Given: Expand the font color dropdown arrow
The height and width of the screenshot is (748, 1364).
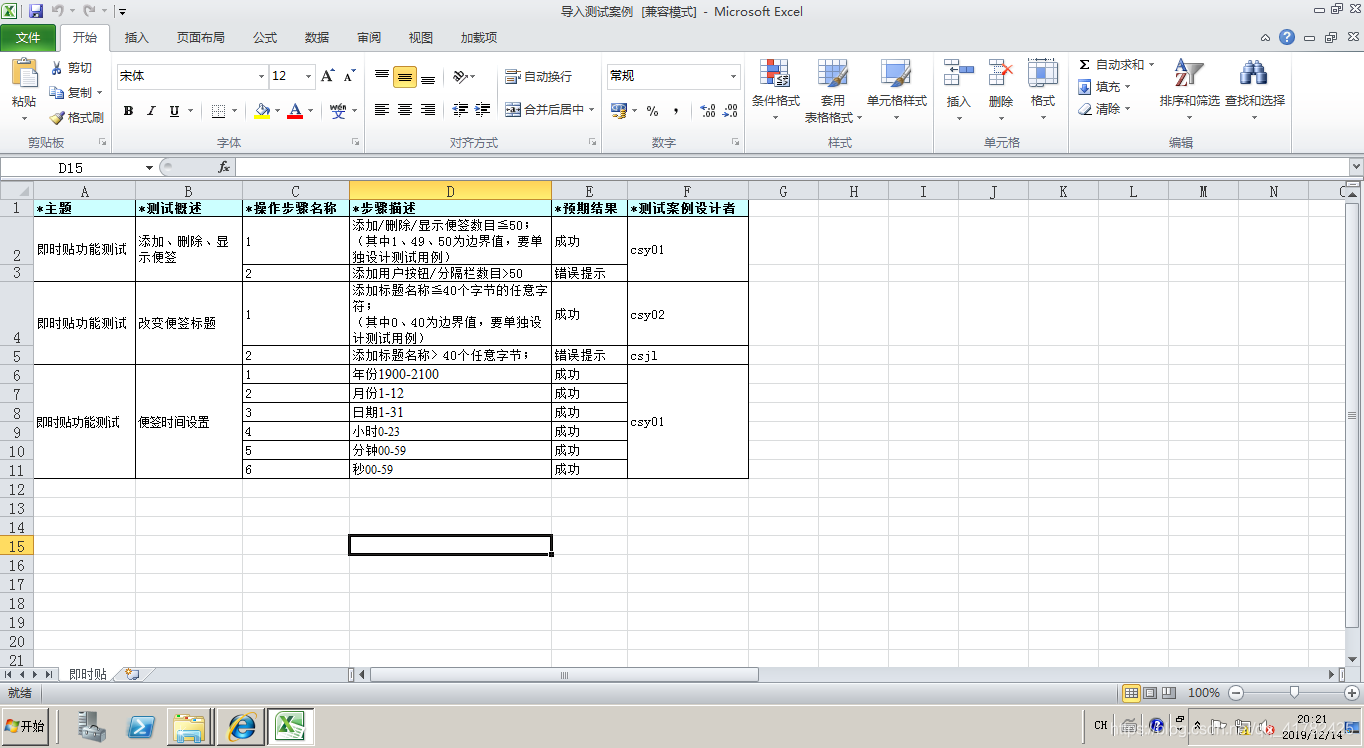Looking at the screenshot, I should (x=310, y=111).
